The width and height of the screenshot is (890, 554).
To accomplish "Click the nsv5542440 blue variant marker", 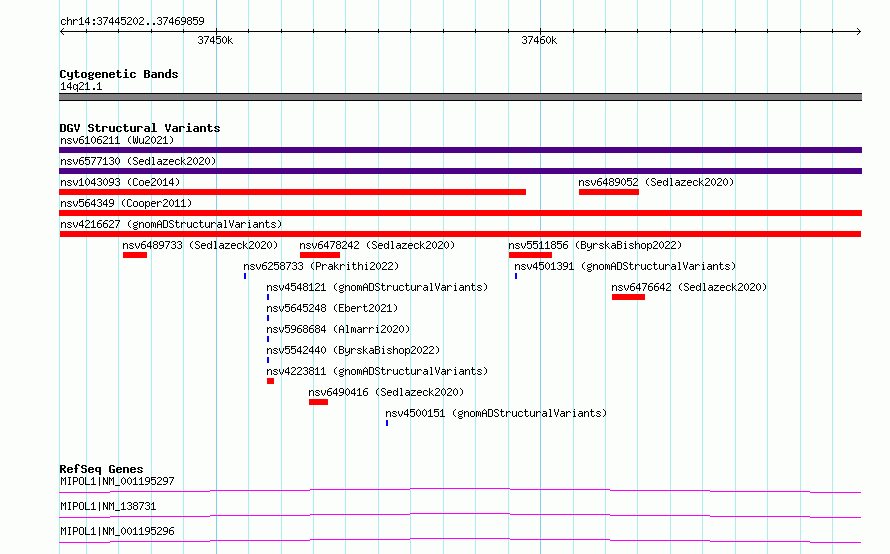I will [x=268, y=360].
